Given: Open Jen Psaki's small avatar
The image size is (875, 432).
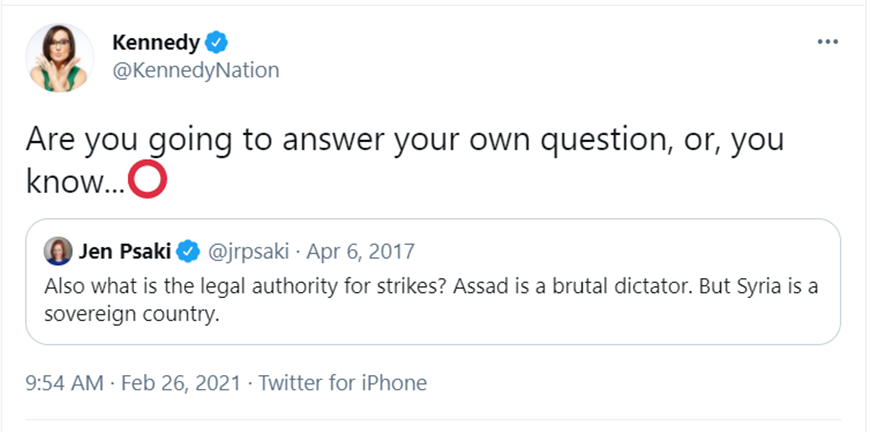Looking at the screenshot, I should tap(59, 249).
